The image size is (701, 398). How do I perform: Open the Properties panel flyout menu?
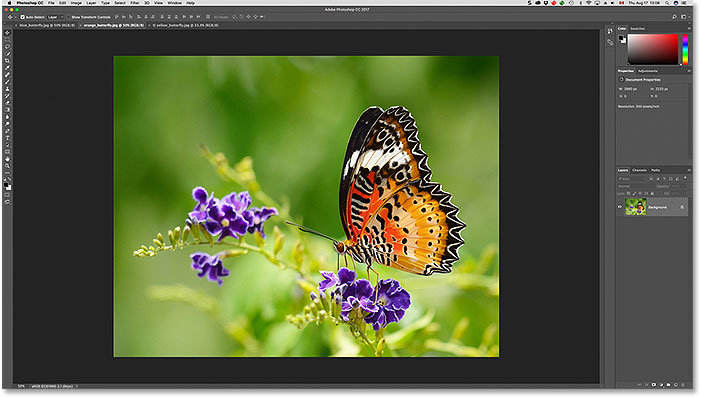[689, 71]
